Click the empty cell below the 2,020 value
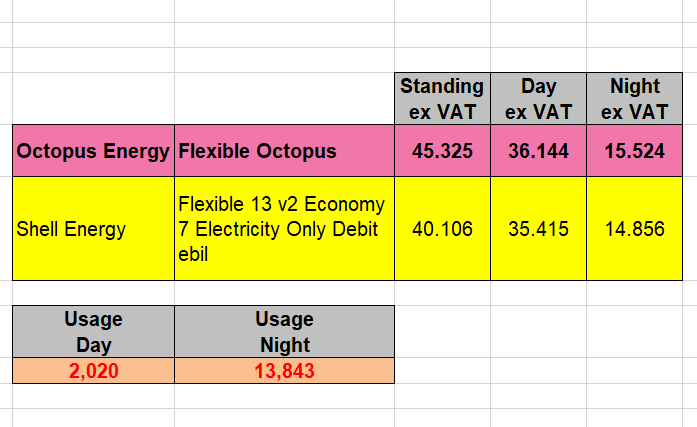 tap(93, 396)
